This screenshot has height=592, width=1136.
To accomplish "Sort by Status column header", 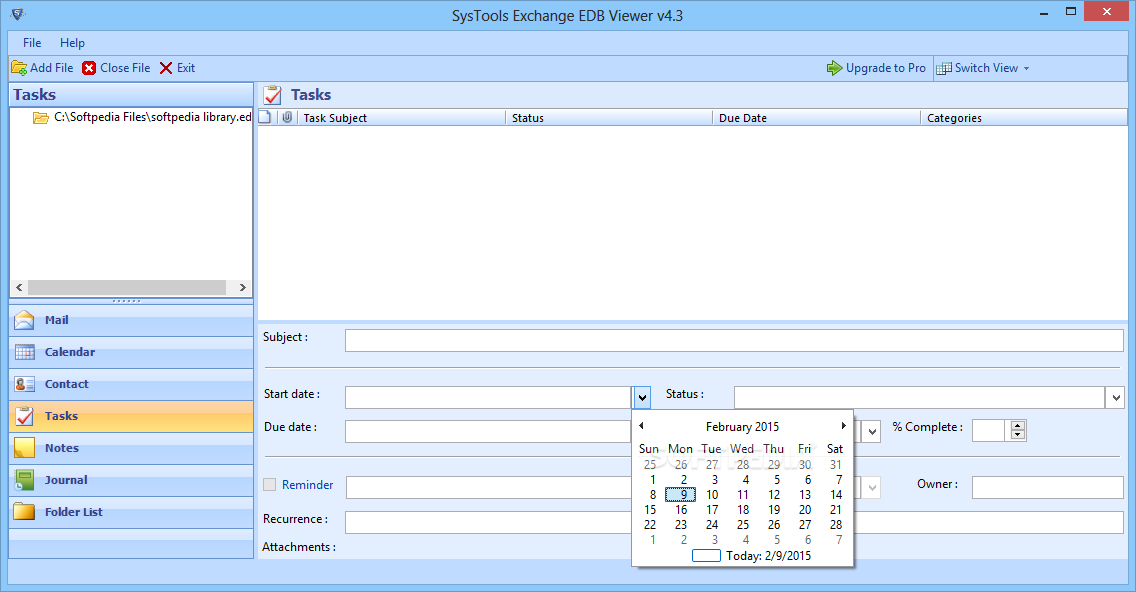I will pos(609,117).
